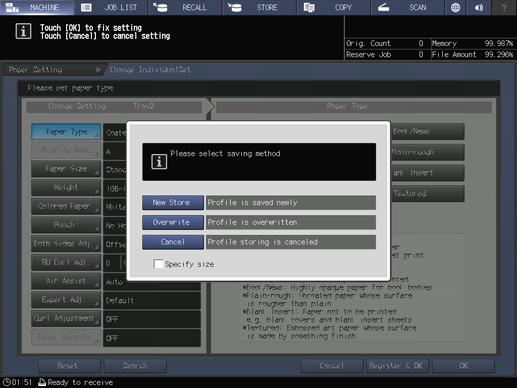Click the Profile is saved newly description field
The height and width of the screenshot is (388, 517).
coord(291,203)
